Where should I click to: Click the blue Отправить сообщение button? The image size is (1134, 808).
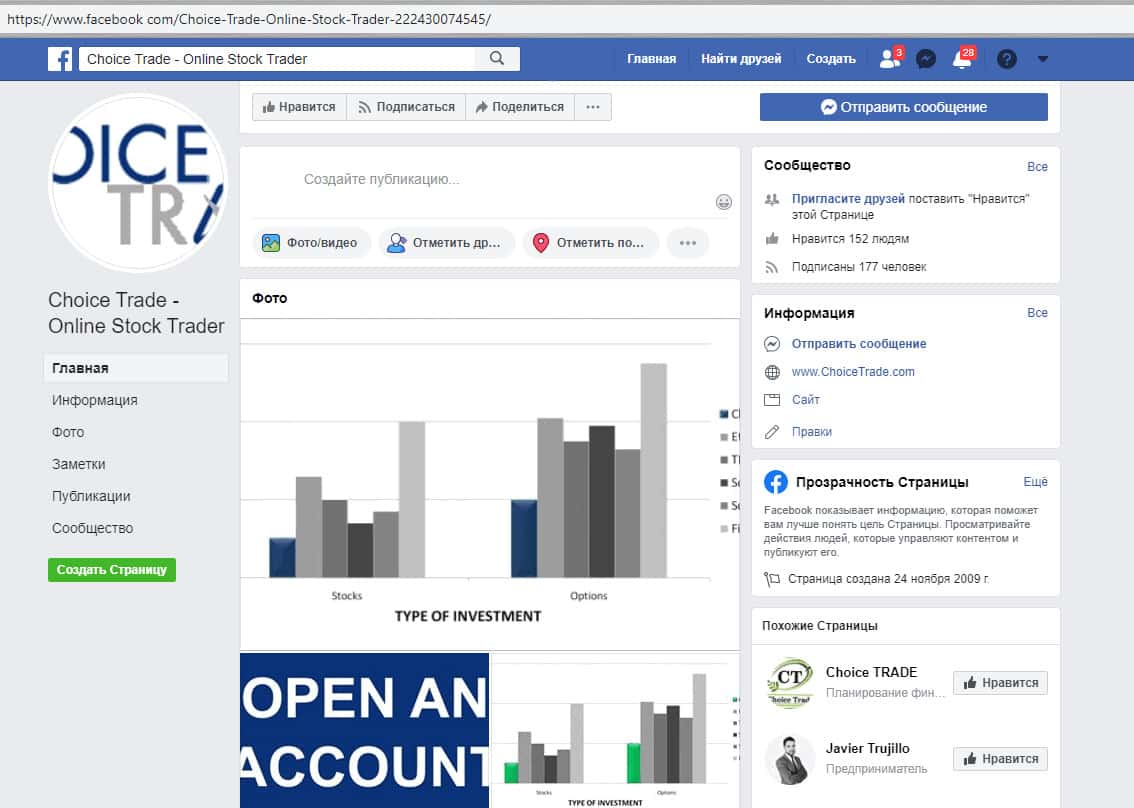[x=903, y=107]
